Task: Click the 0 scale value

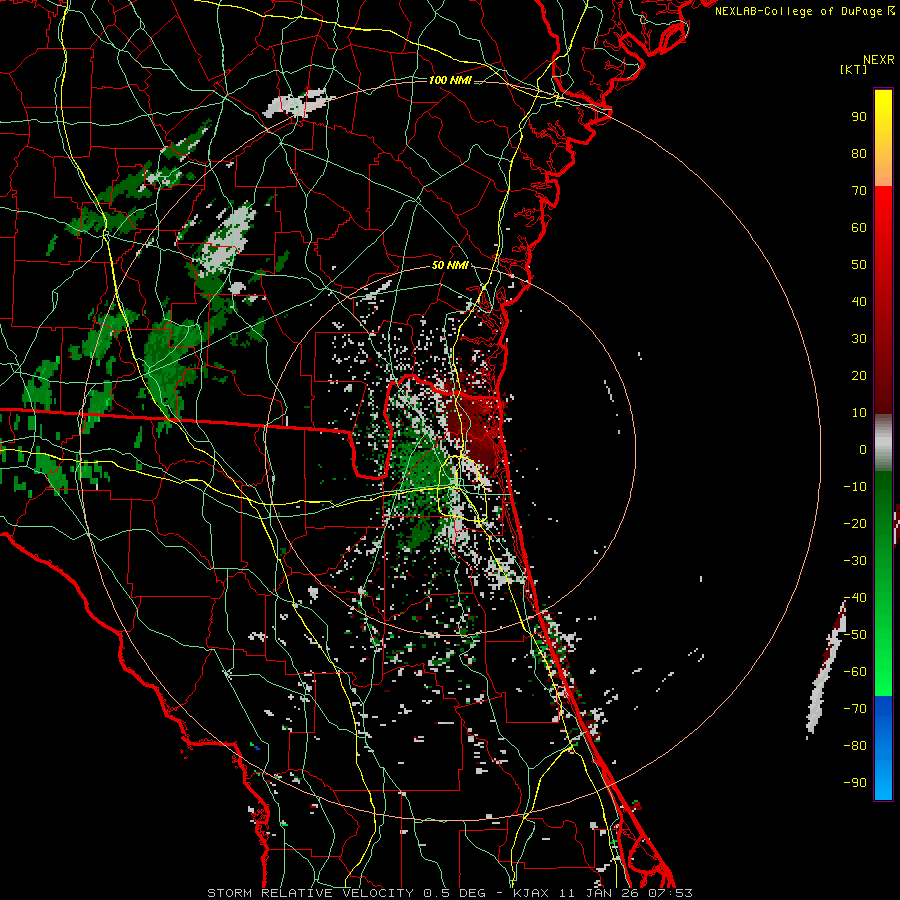Action: coord(863,450)
